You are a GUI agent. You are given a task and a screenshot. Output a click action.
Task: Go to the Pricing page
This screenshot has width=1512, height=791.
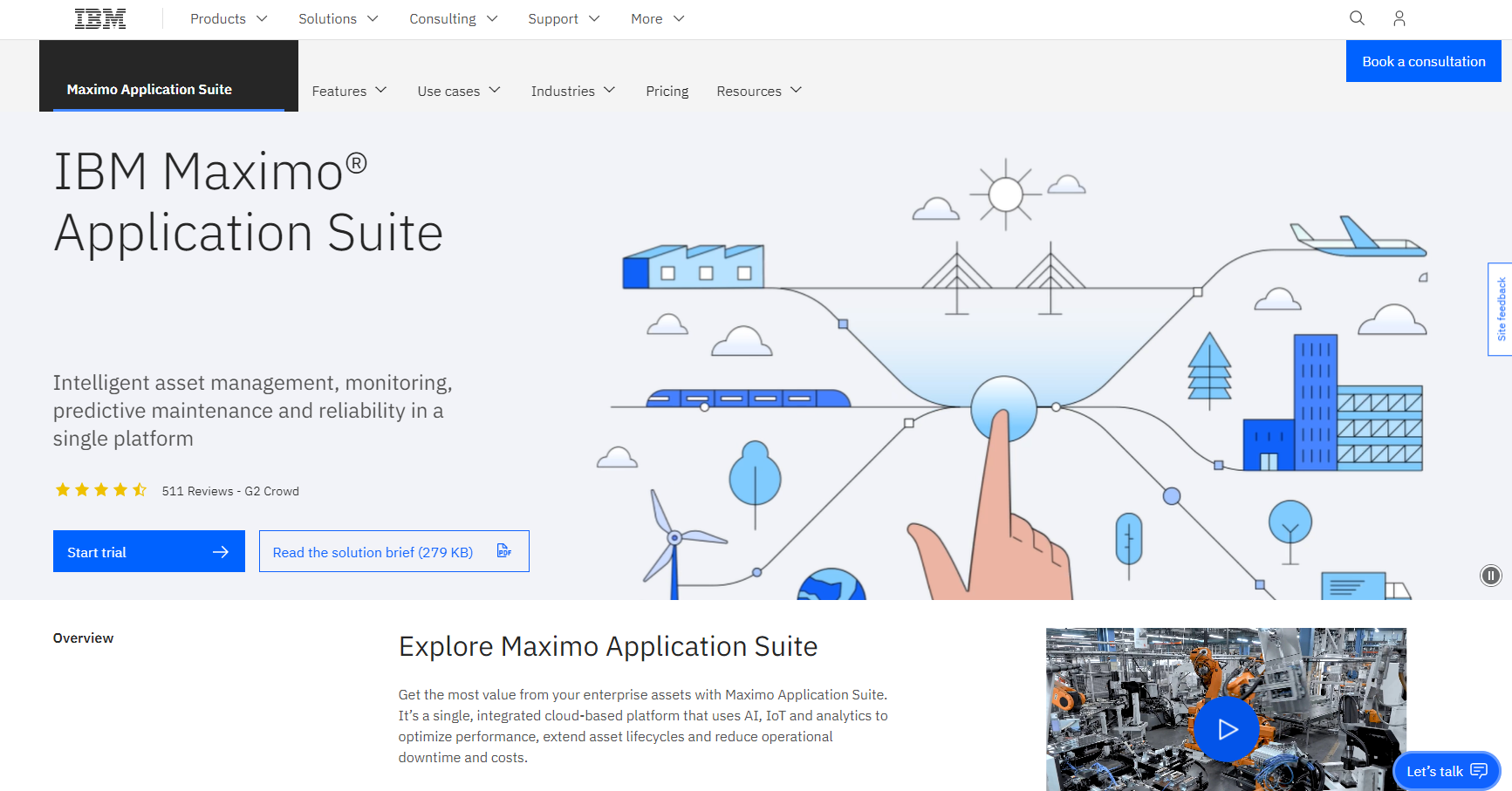(667, 91)
